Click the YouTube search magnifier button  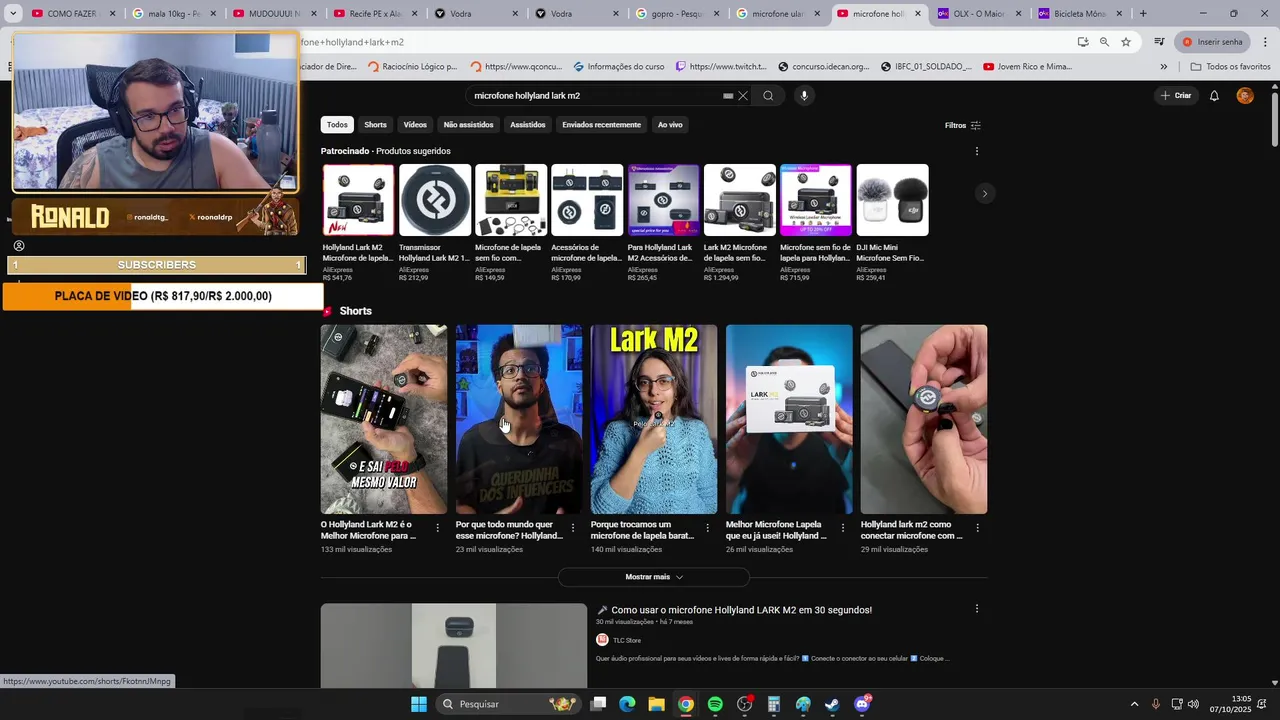[768, 96]
